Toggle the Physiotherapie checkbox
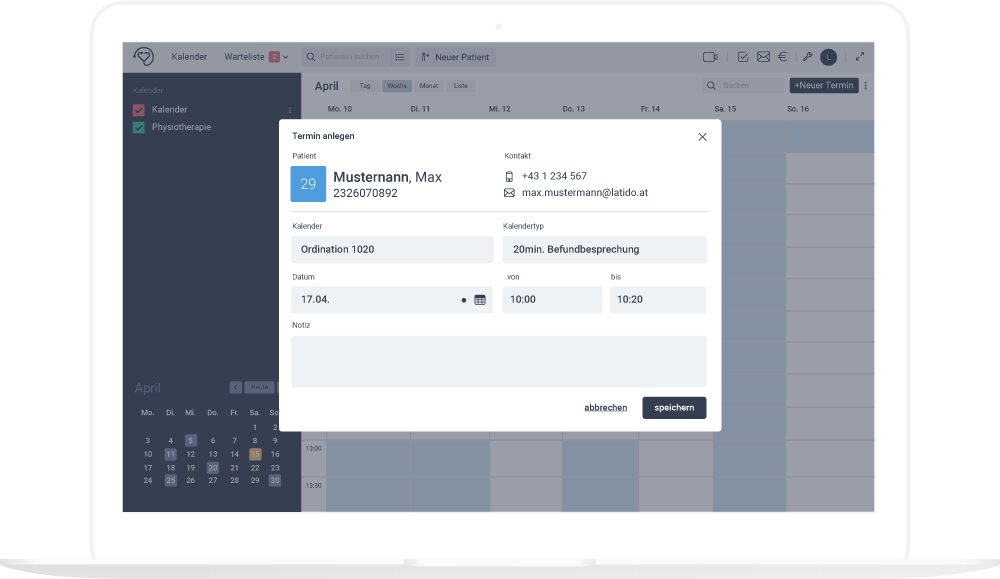The image size is (1000, 579). 138,127
